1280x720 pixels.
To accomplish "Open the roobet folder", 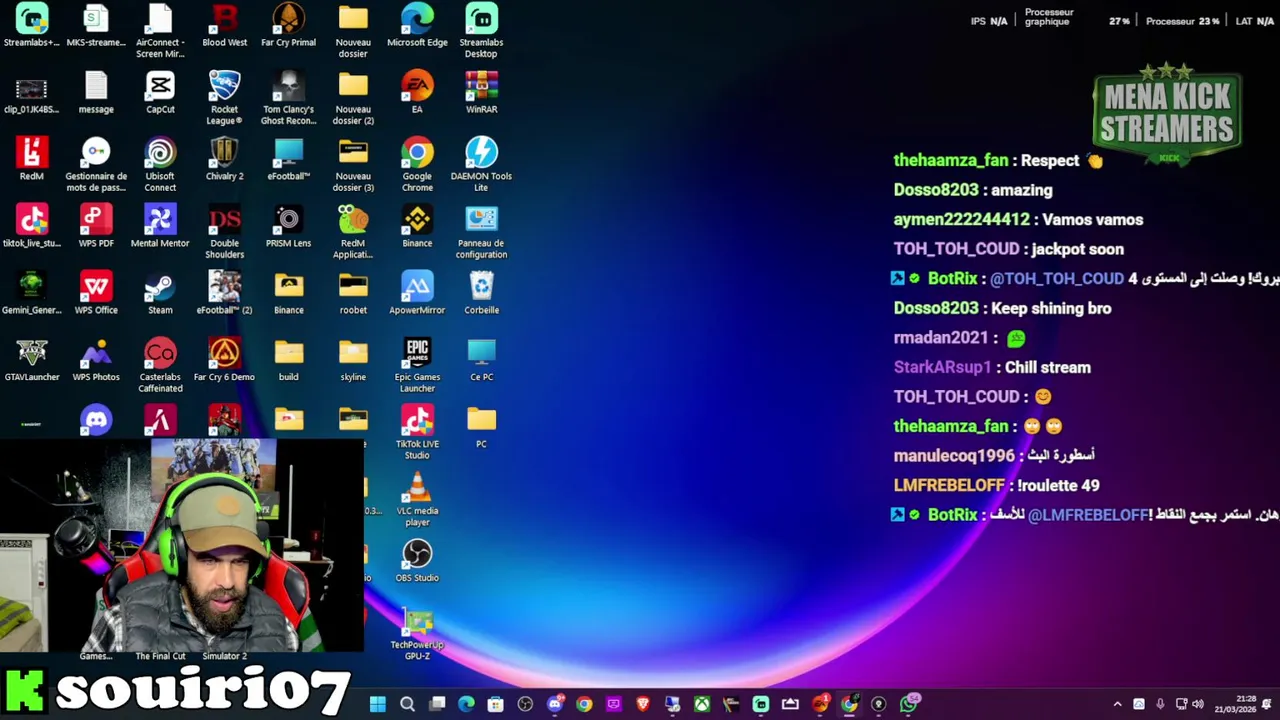I will coord(353,294).
